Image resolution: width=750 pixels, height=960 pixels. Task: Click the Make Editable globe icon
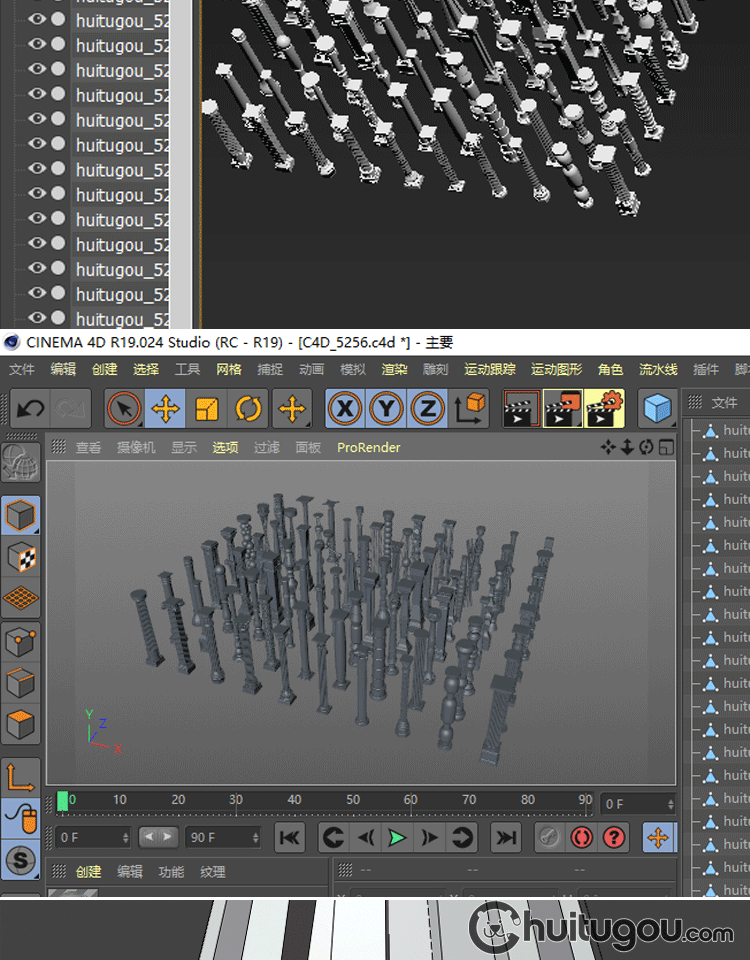(x=22, y=463)
